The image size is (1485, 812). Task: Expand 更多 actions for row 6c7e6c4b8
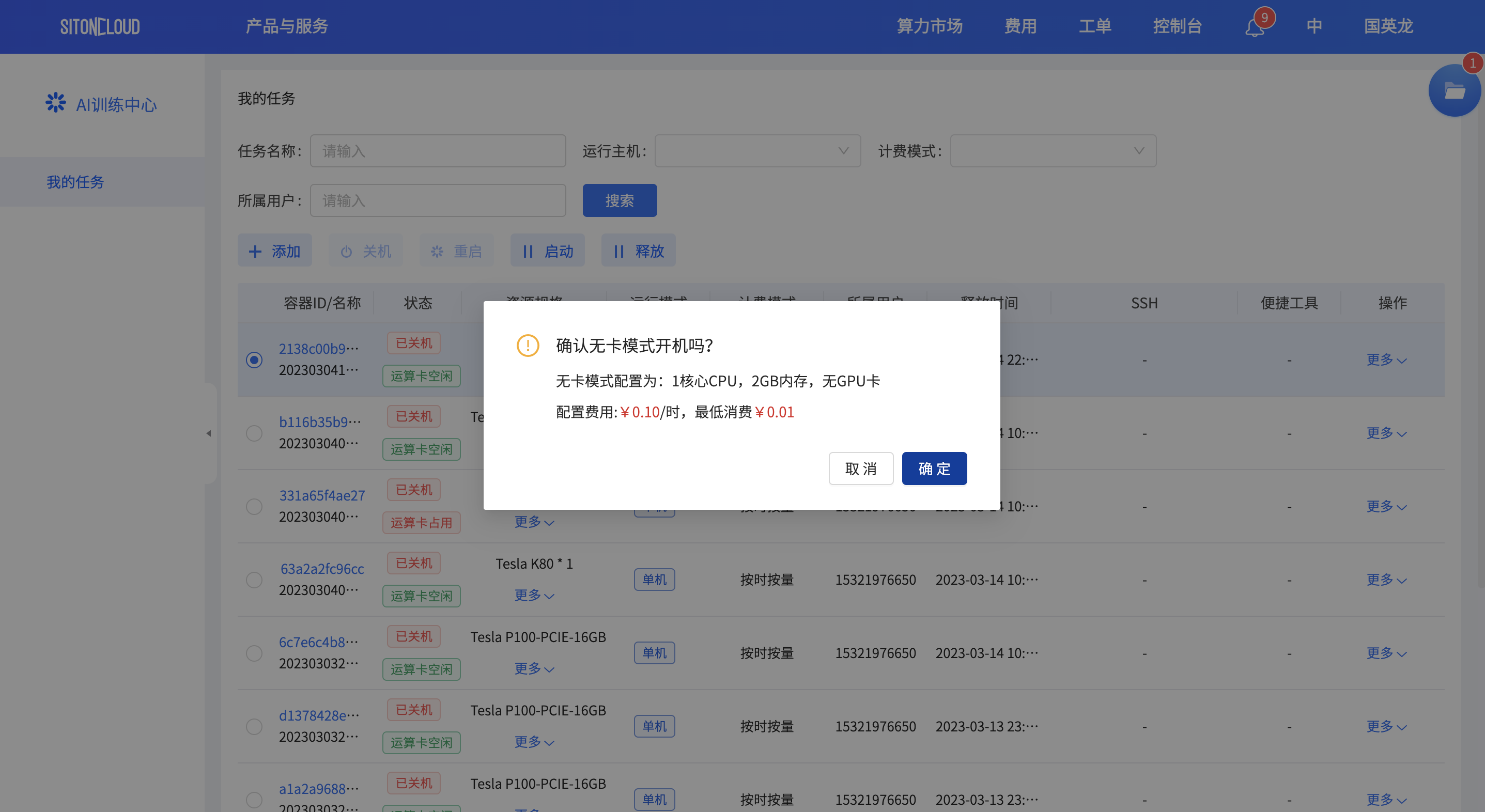click(x=1386, y=653)
